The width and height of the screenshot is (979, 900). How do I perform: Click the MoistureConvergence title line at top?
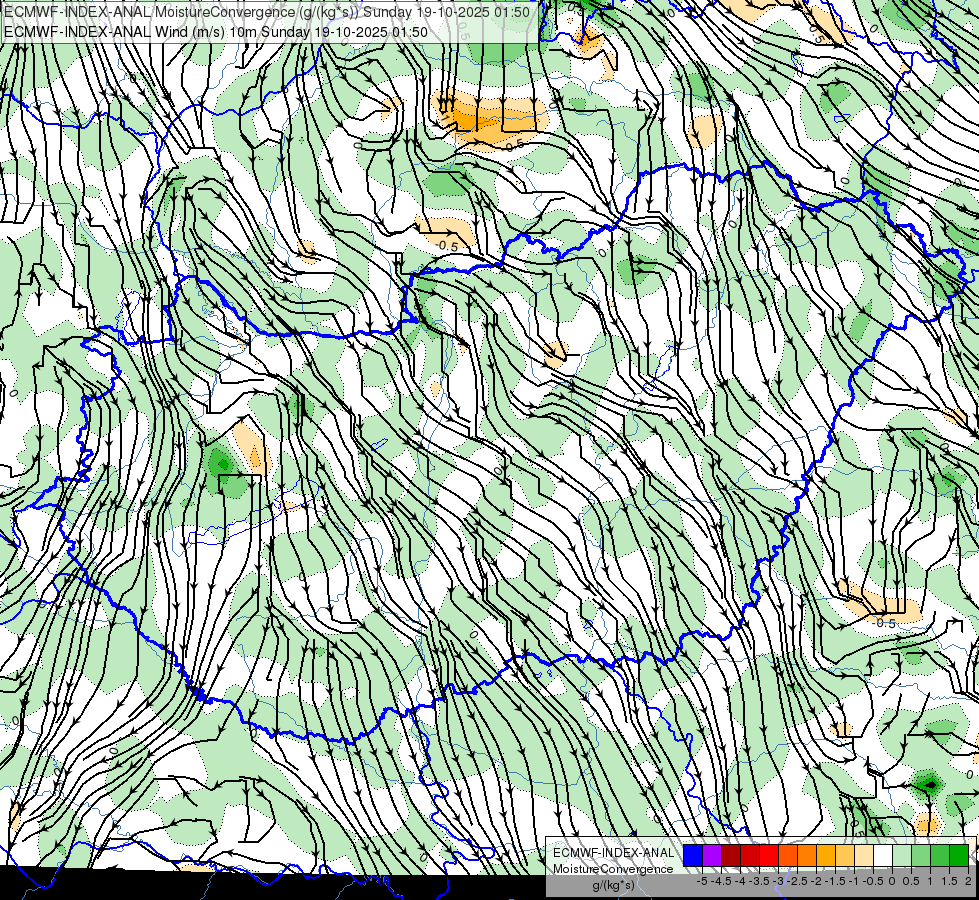pos(267,12)
